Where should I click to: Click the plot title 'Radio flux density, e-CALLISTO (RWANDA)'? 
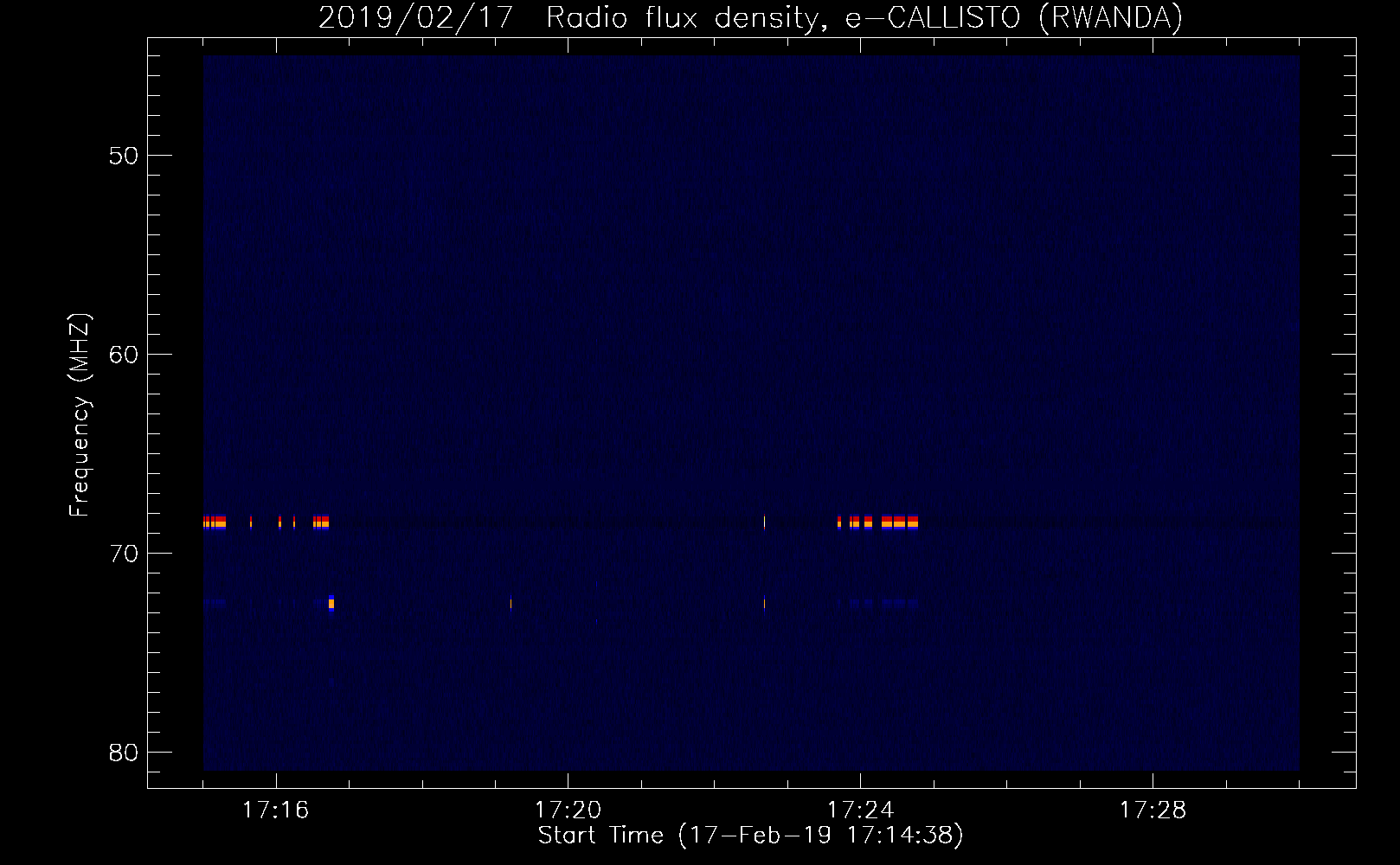(864, 17)
